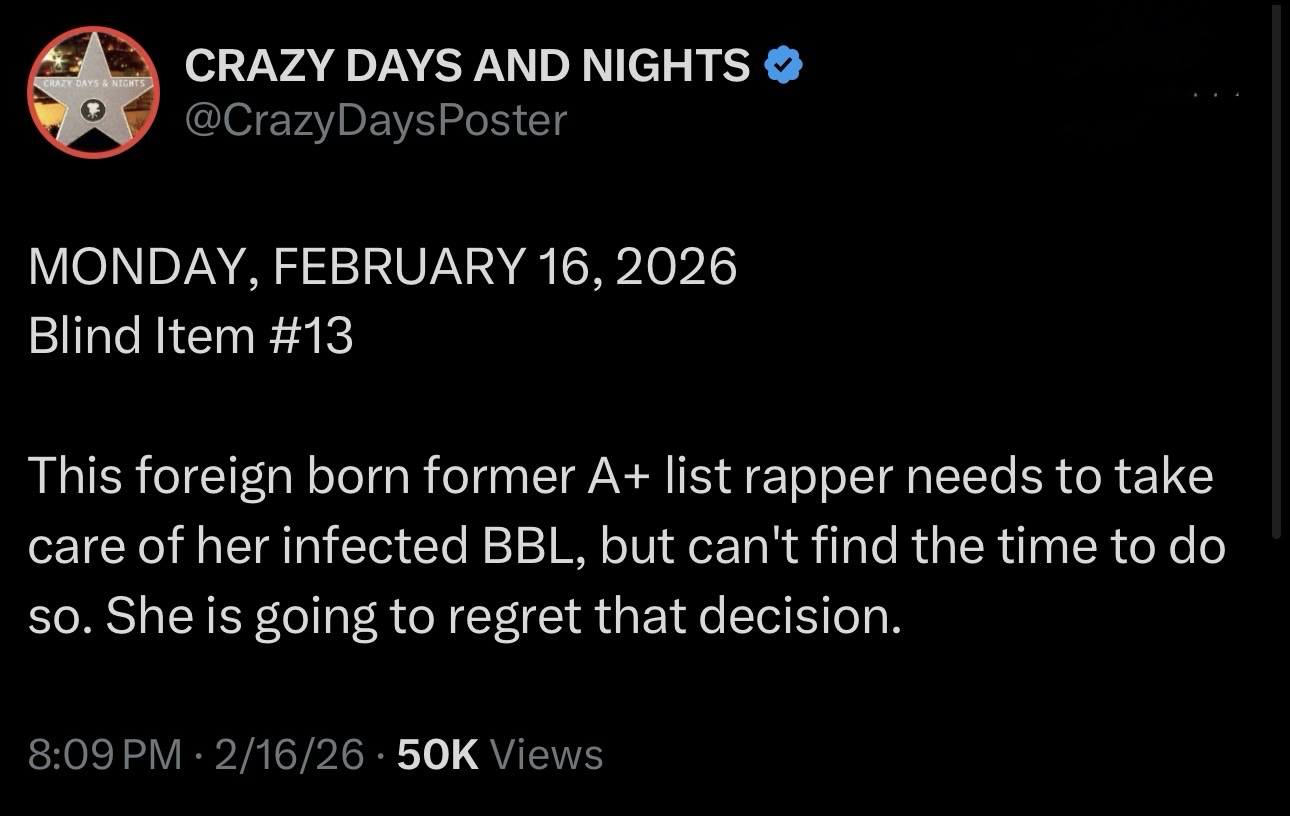Click the blue verified badge icon
The height and width of the screenshot is (816, 1290).
[x=783, y=66]
